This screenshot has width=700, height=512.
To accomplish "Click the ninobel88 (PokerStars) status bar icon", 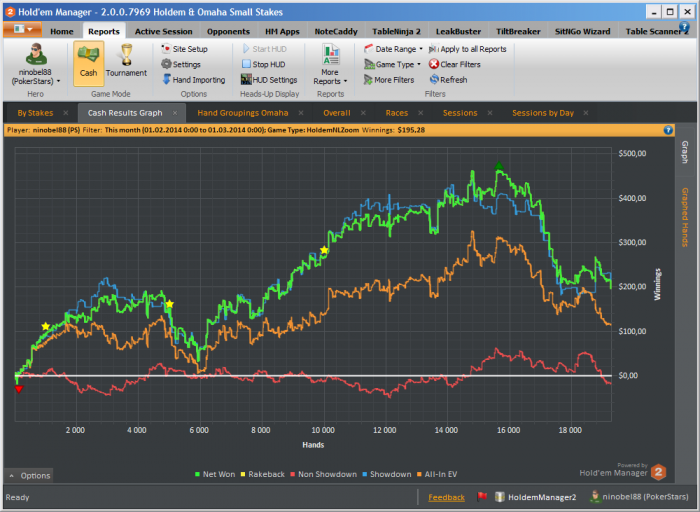I will click(x=595, y=496).
